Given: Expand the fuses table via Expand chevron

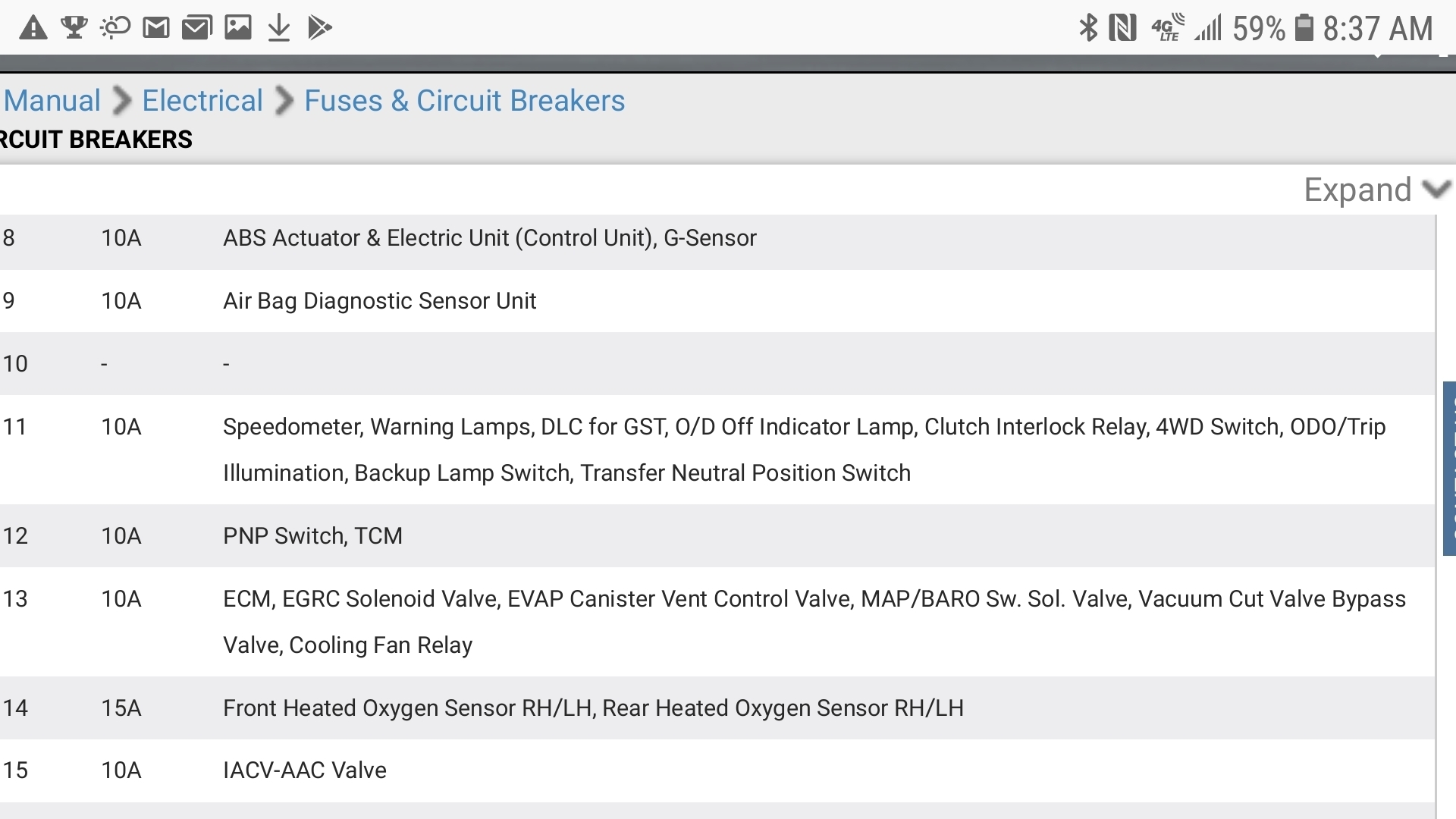Looking at the screenshot, I should click(x=1436, y=189).
